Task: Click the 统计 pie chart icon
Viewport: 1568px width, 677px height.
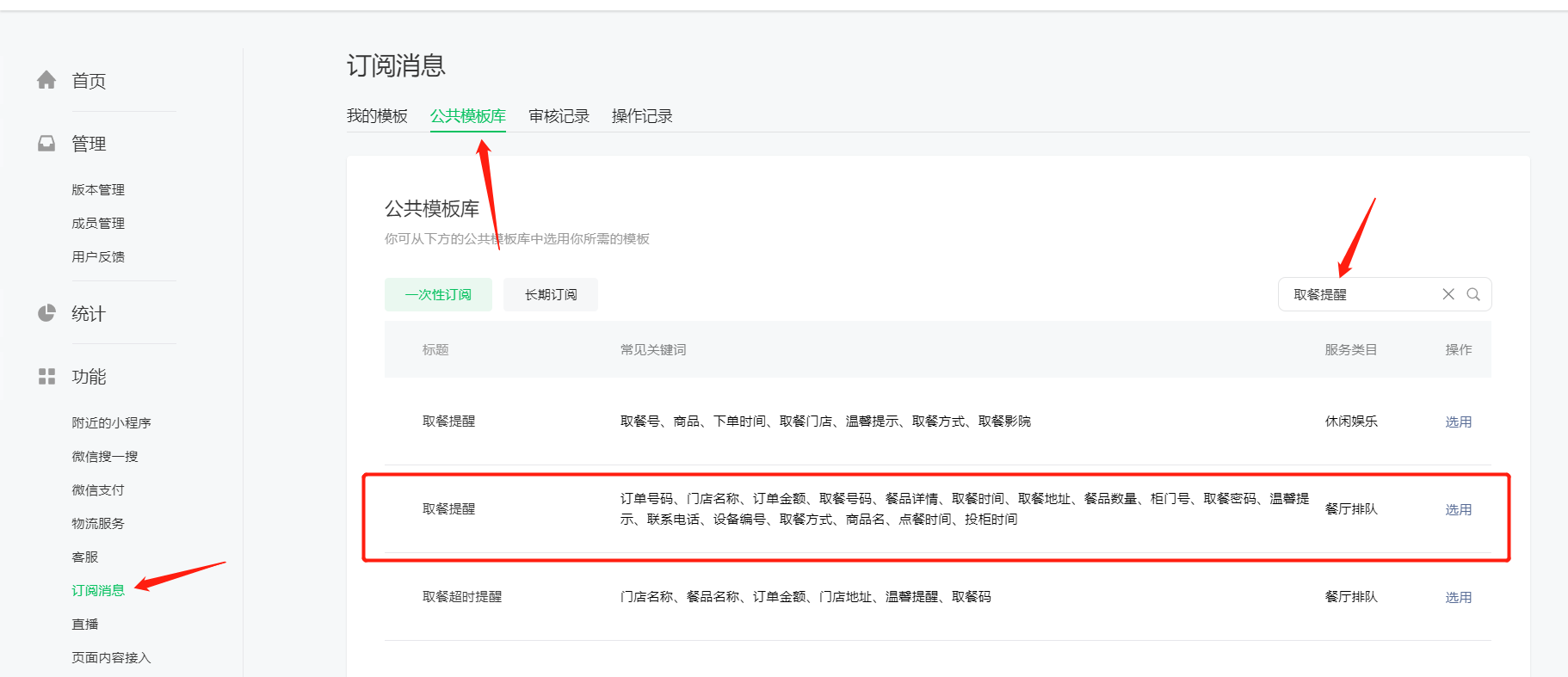Action: [46, 313]
